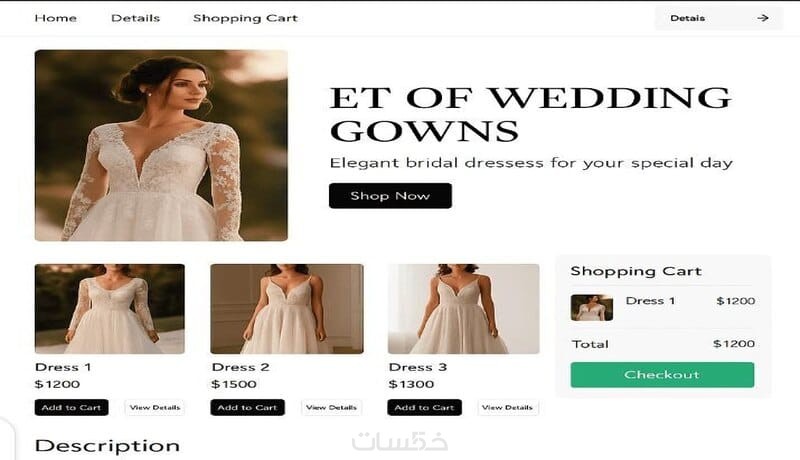This screenshot has height=460, width=800.
Task: Click the green Checkout button
Action: tap(662, 375)
